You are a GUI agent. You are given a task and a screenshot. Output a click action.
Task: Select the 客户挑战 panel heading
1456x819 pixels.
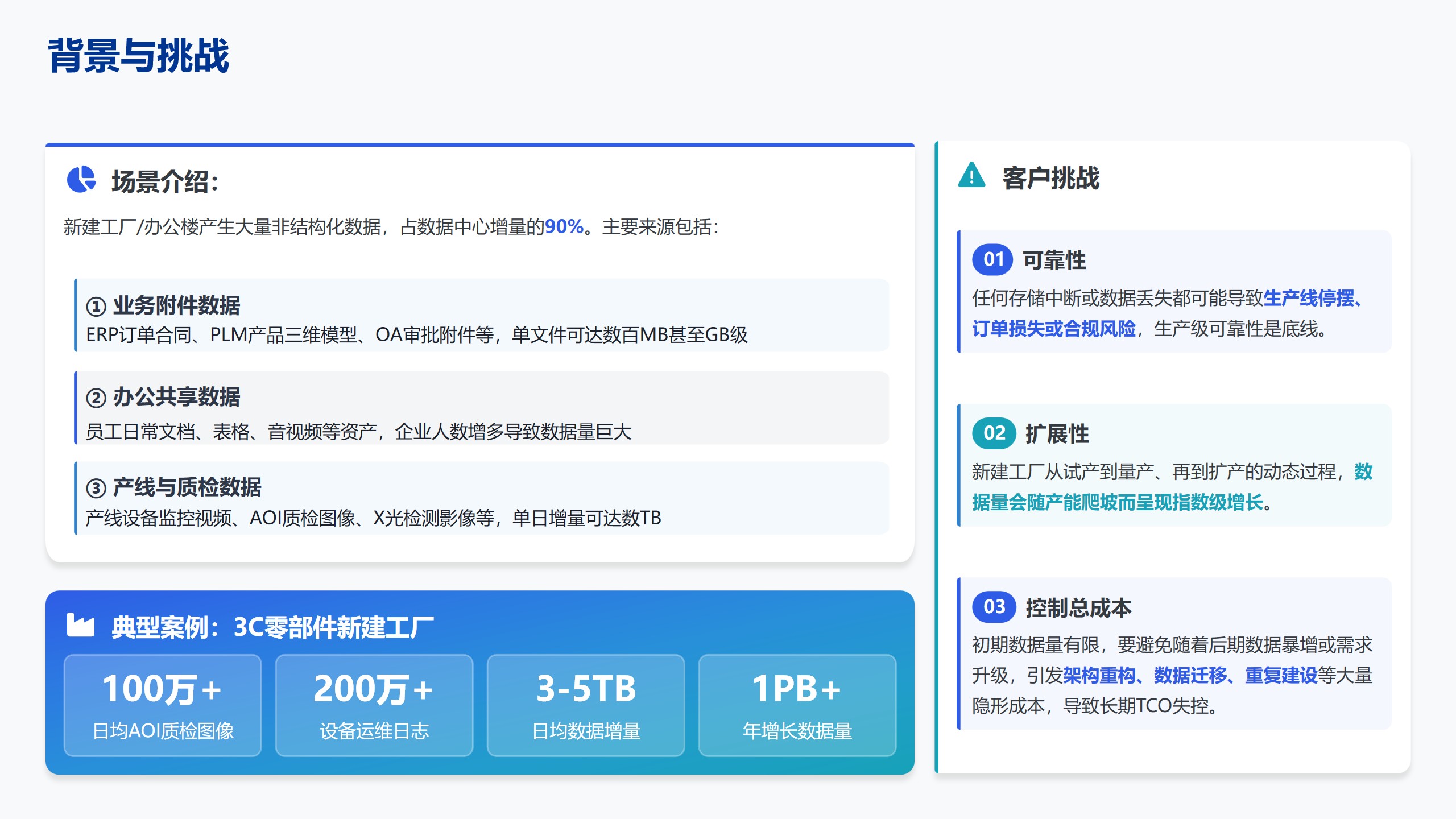pos(1050,178)
